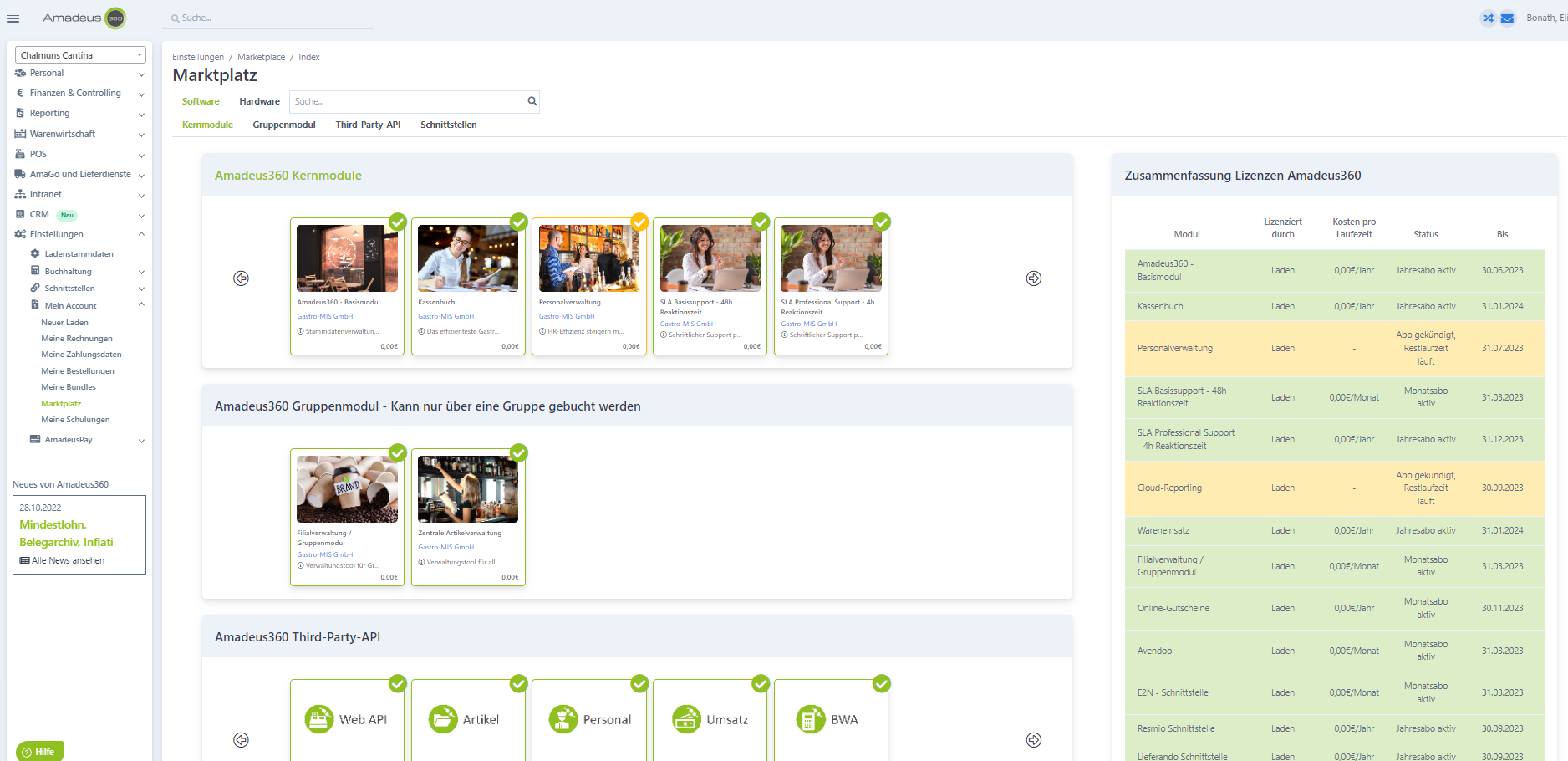Click the AmadeusPay card icon
Screen dimensions: 1568x761
tap(35, 439)
